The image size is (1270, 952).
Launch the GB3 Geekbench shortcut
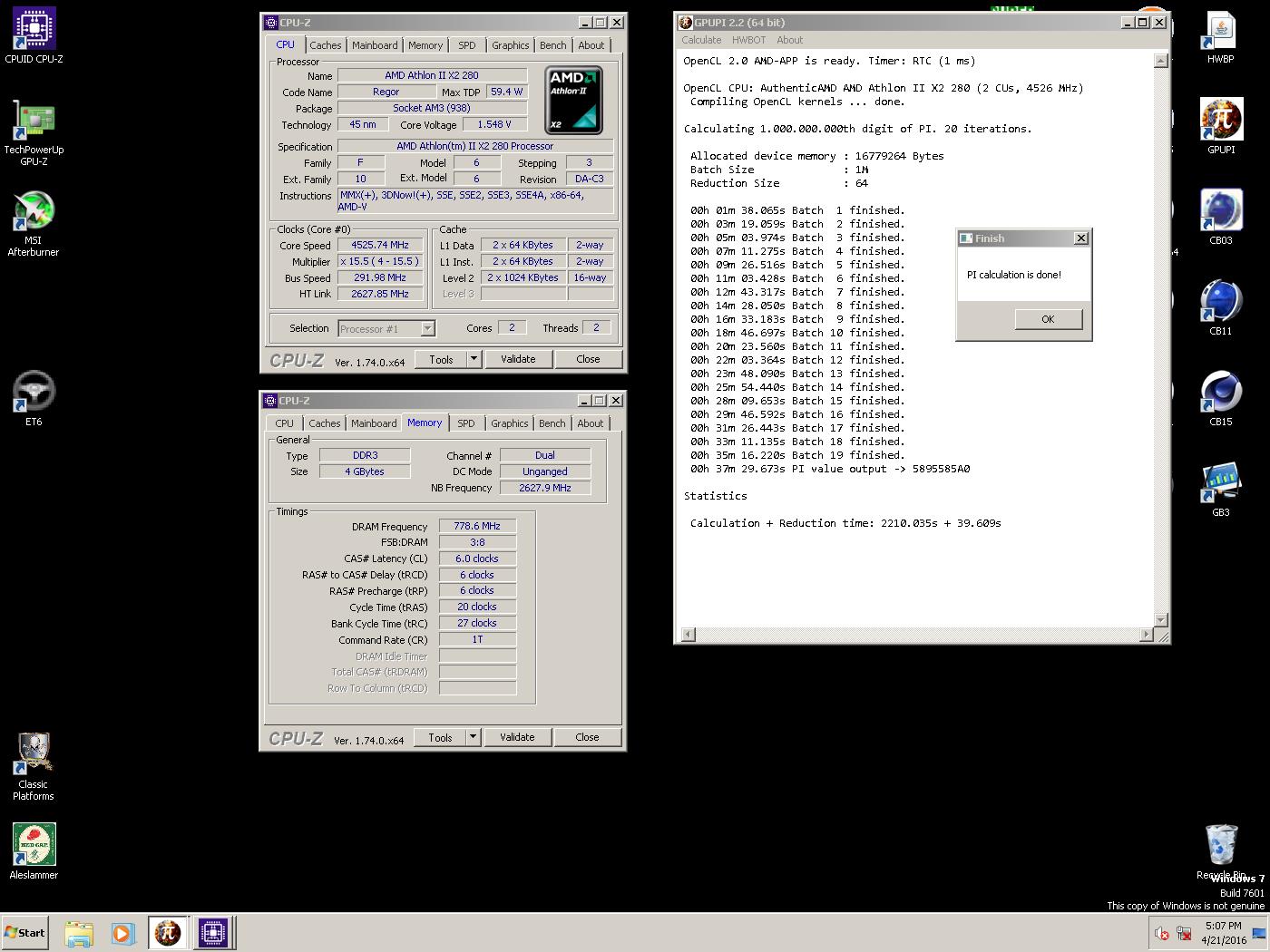click(1220, 490)
